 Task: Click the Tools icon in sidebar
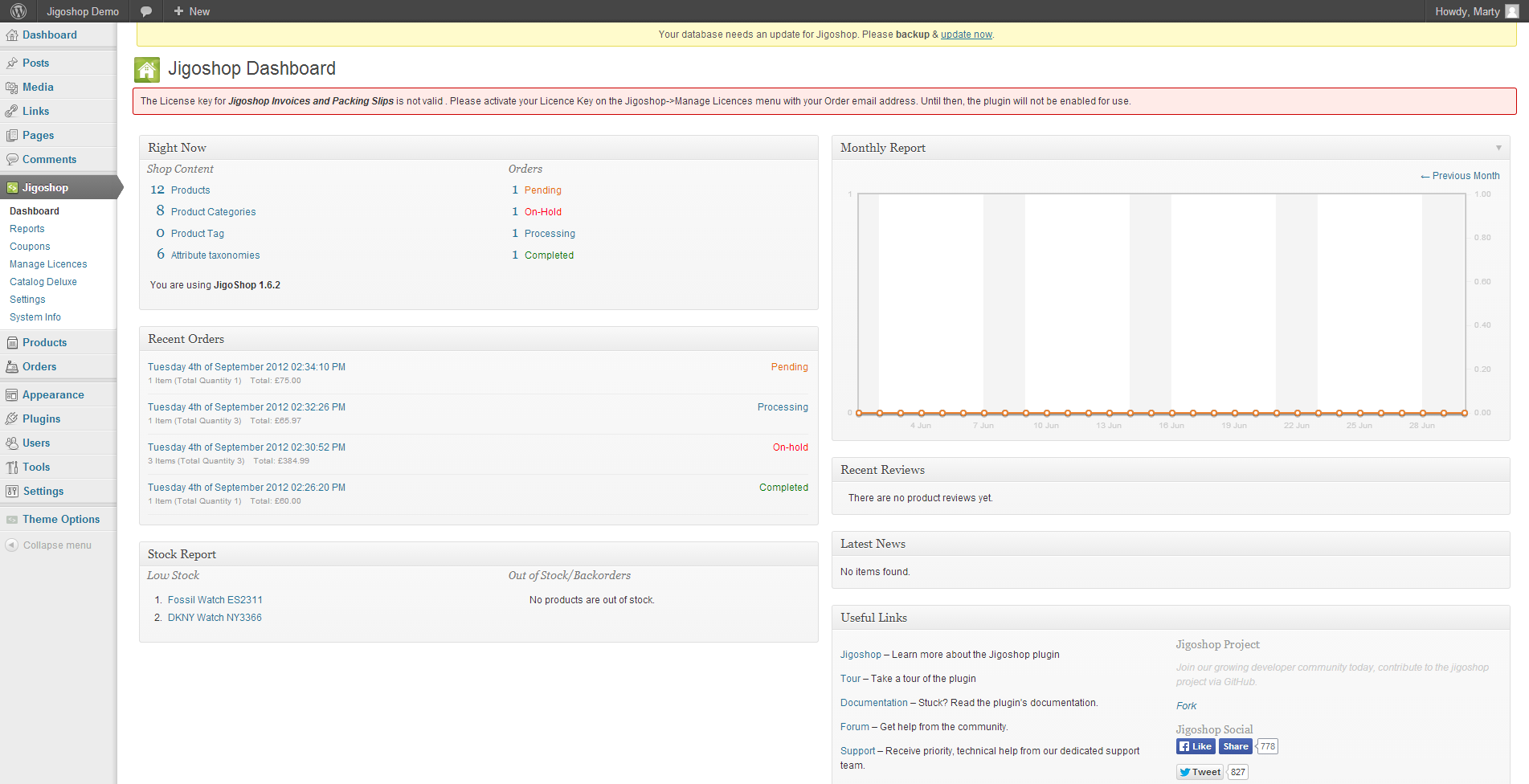(12, 468)
